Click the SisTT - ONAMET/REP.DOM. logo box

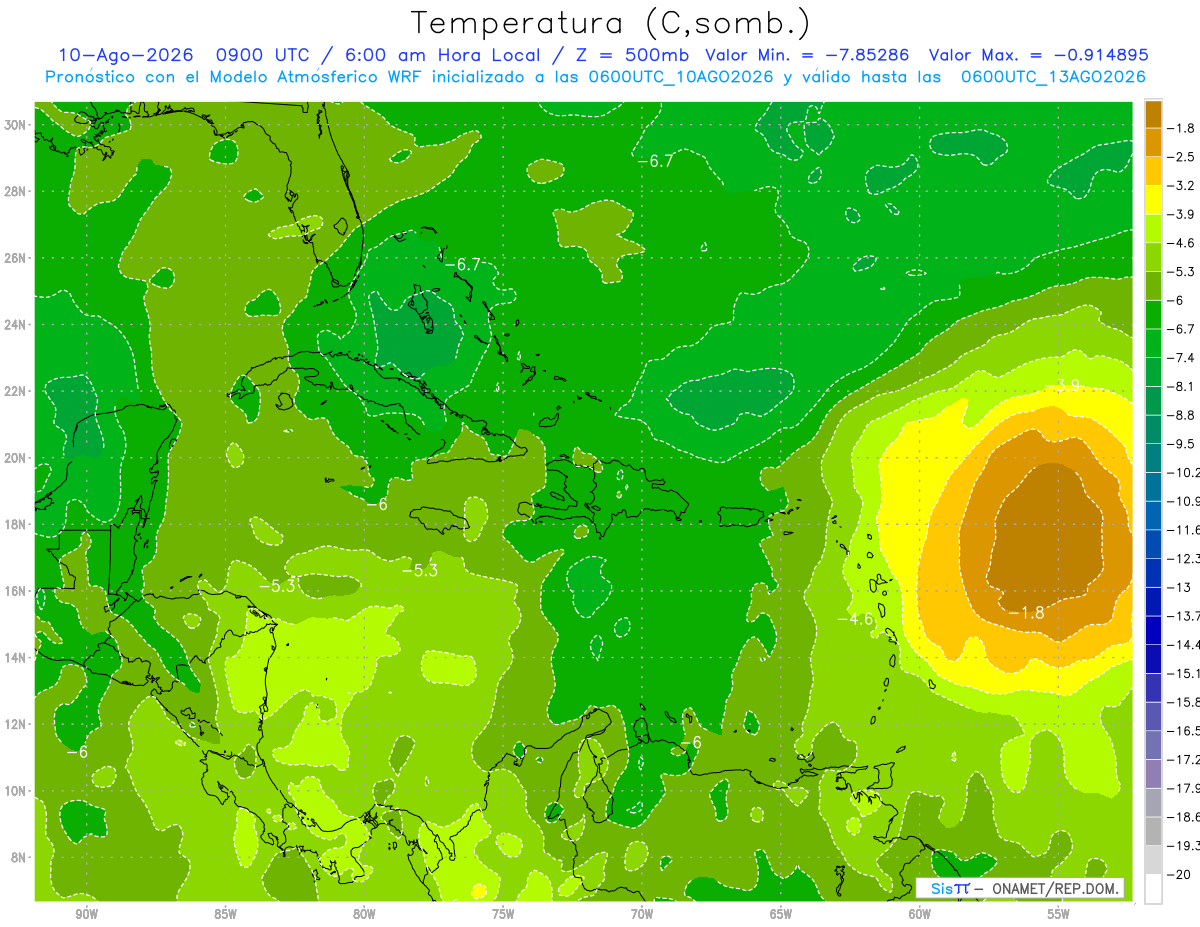click(x=1020, y=888)
